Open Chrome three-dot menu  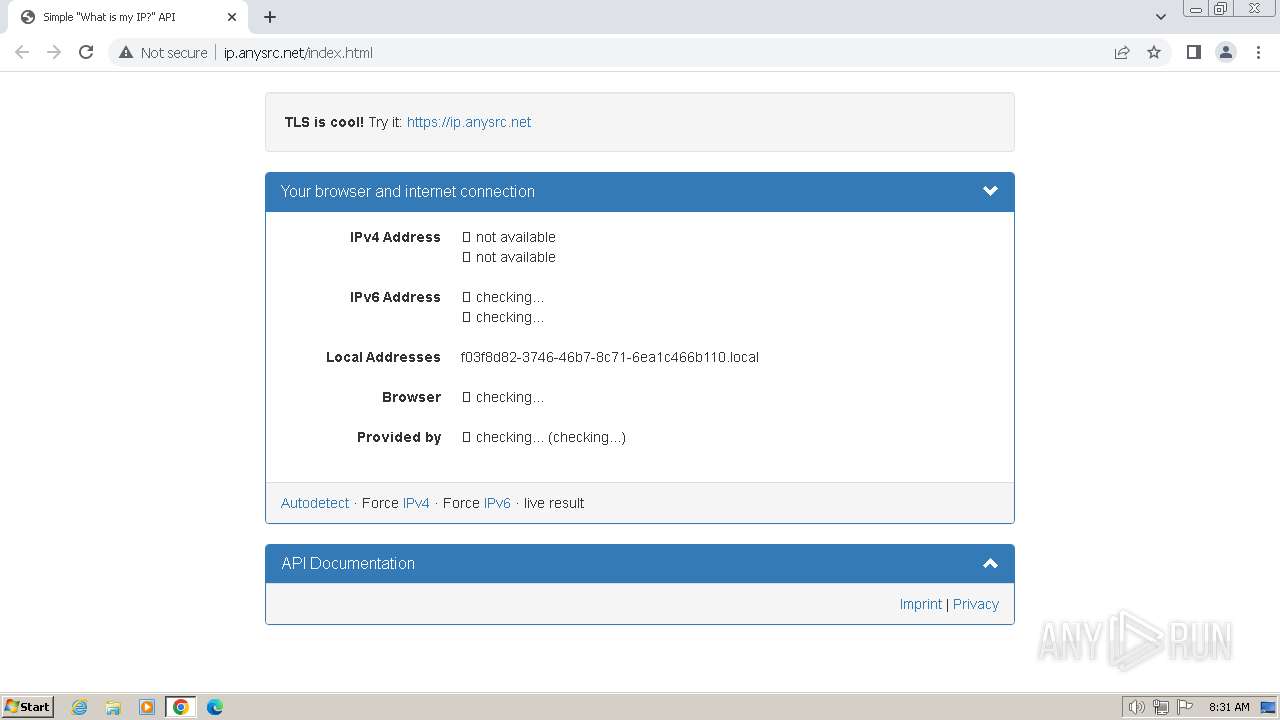(x=1258, y=52)
